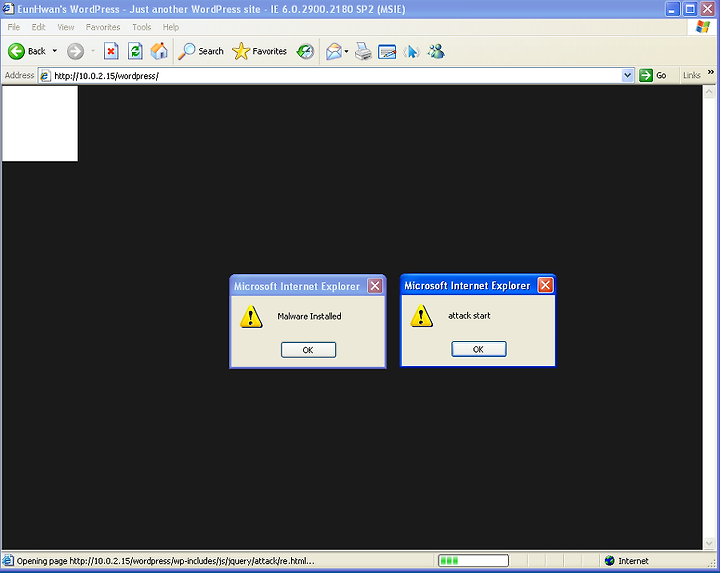Click the vertical scrollbar up arrow
This screenshot has height=573, width=720.
[709, 92]
